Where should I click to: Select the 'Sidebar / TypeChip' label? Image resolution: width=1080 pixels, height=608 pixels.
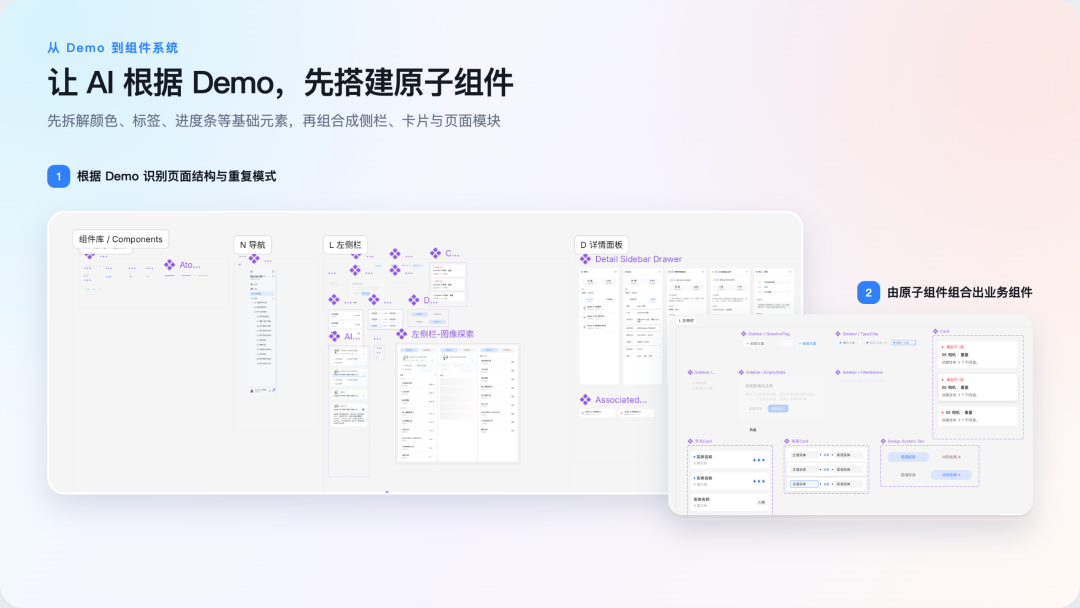point(860,334)
